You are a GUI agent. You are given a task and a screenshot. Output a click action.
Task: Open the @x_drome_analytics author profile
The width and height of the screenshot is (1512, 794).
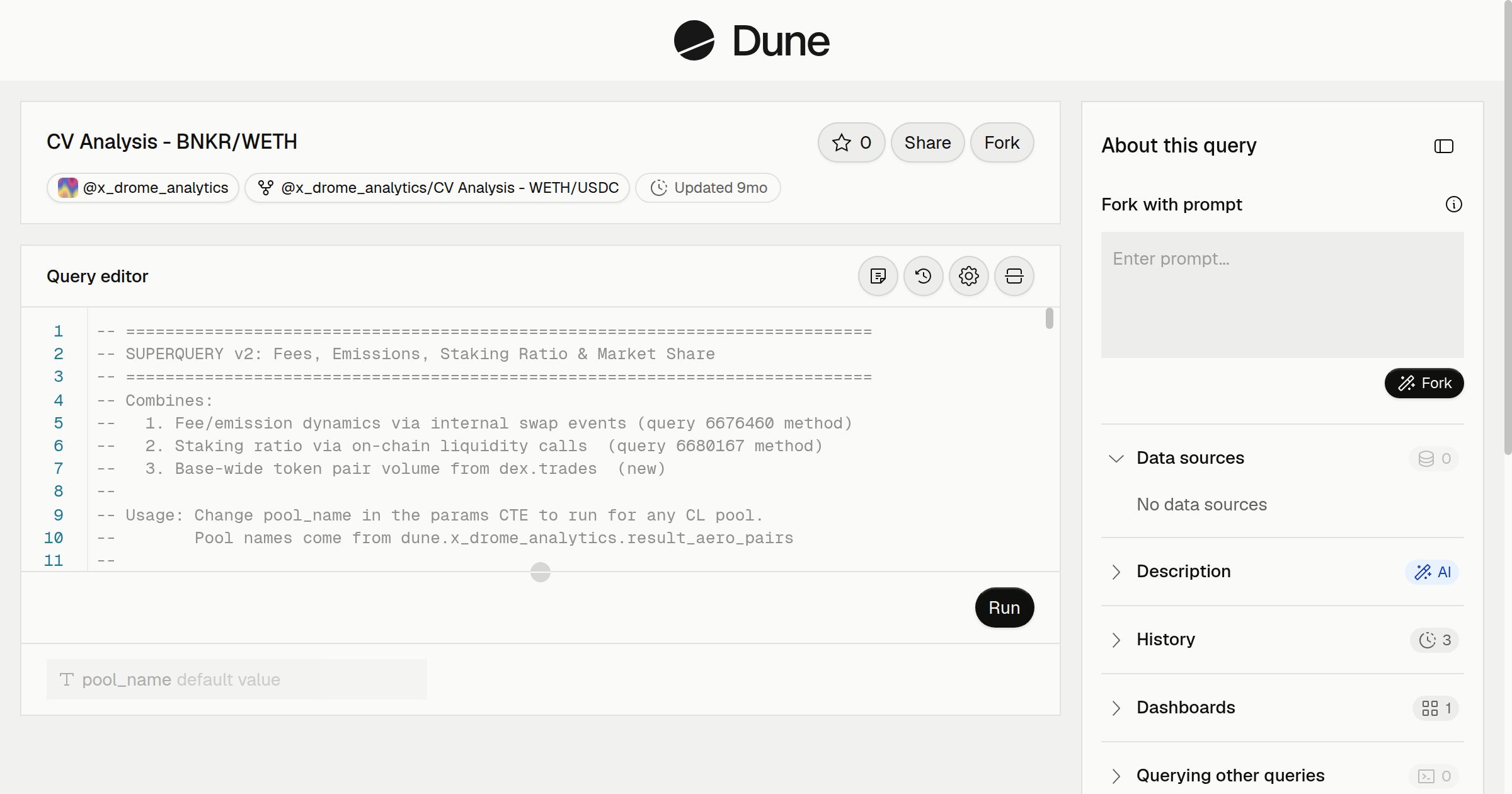(143, 188)
